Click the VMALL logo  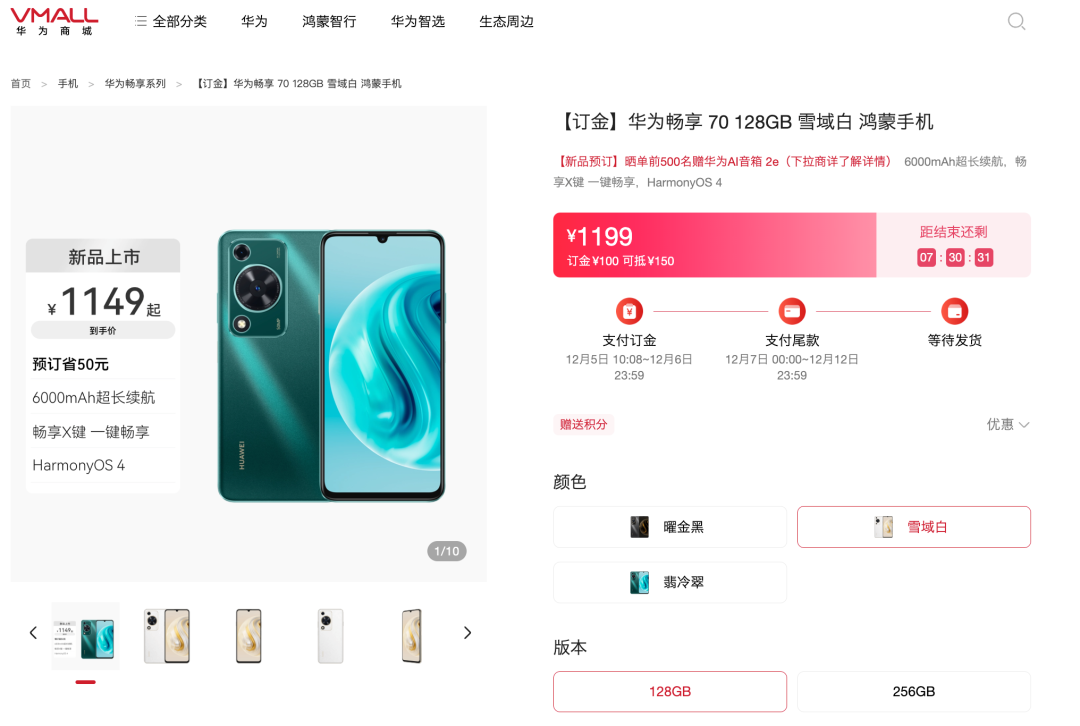tap(54, 21)
